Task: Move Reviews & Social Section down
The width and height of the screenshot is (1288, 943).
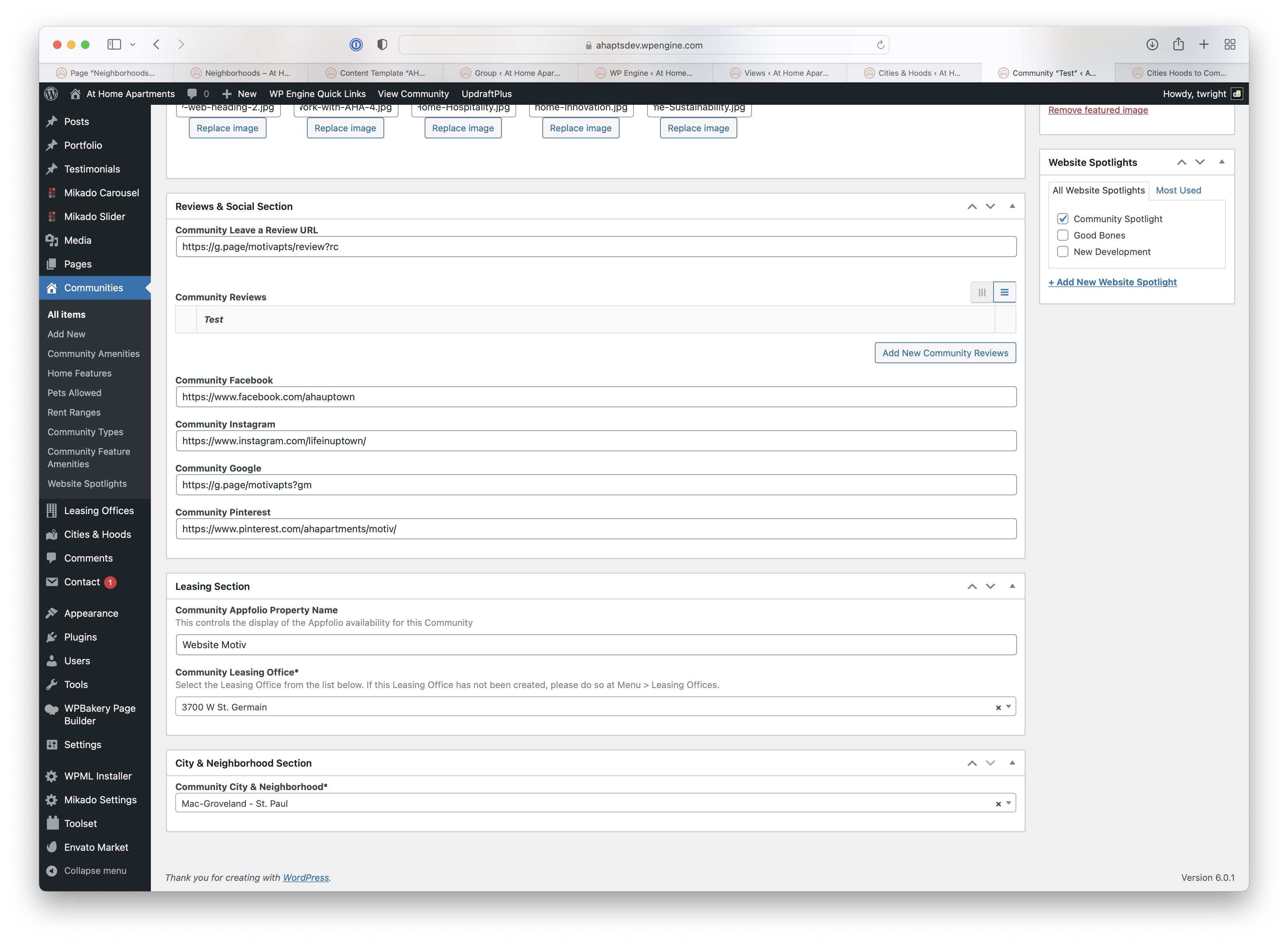Action: tap(990, 207)
